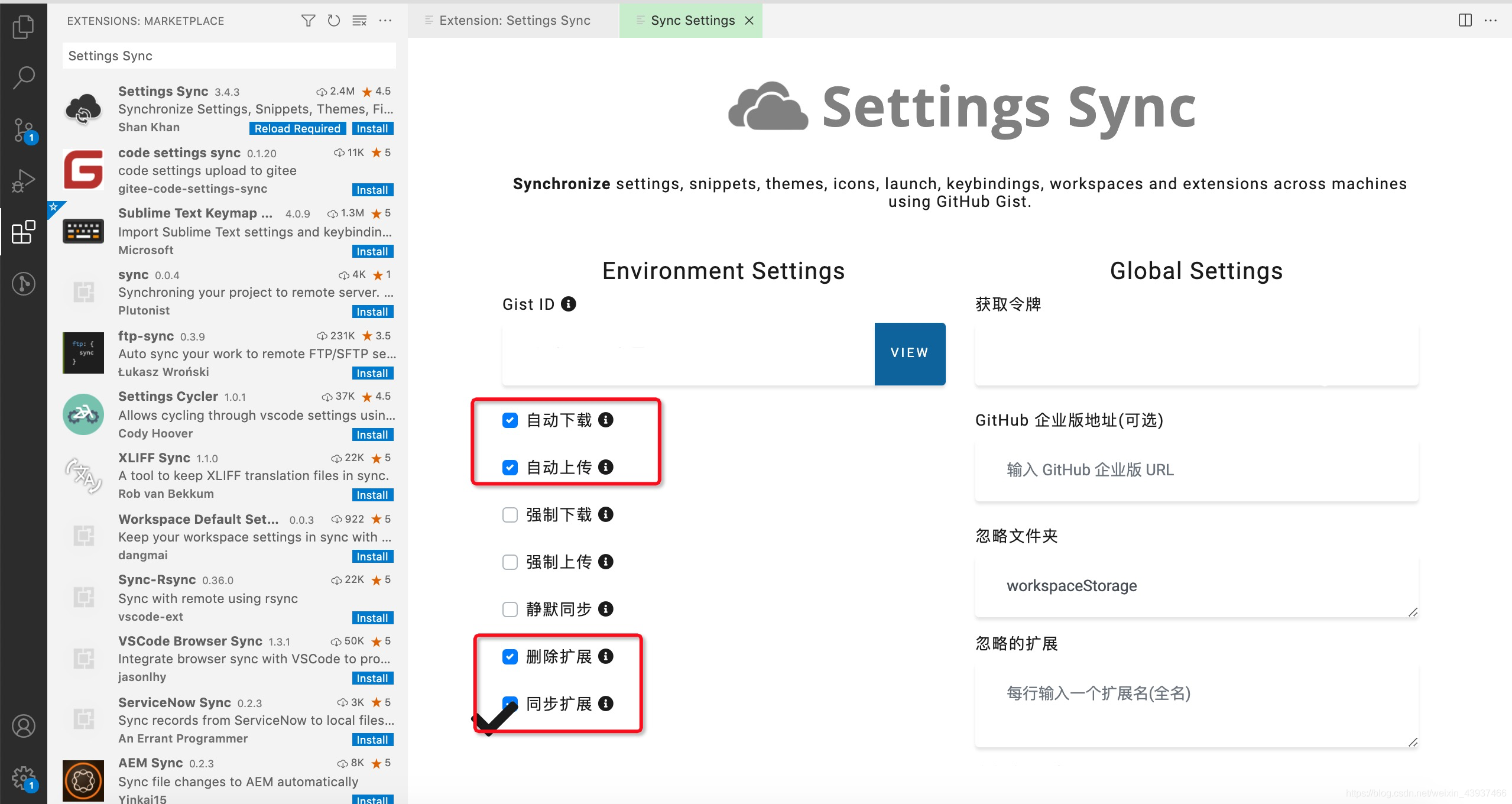Open the ftp-sync extension thumbnail
Screen dimensions: 1512x804
coord(83,353)
